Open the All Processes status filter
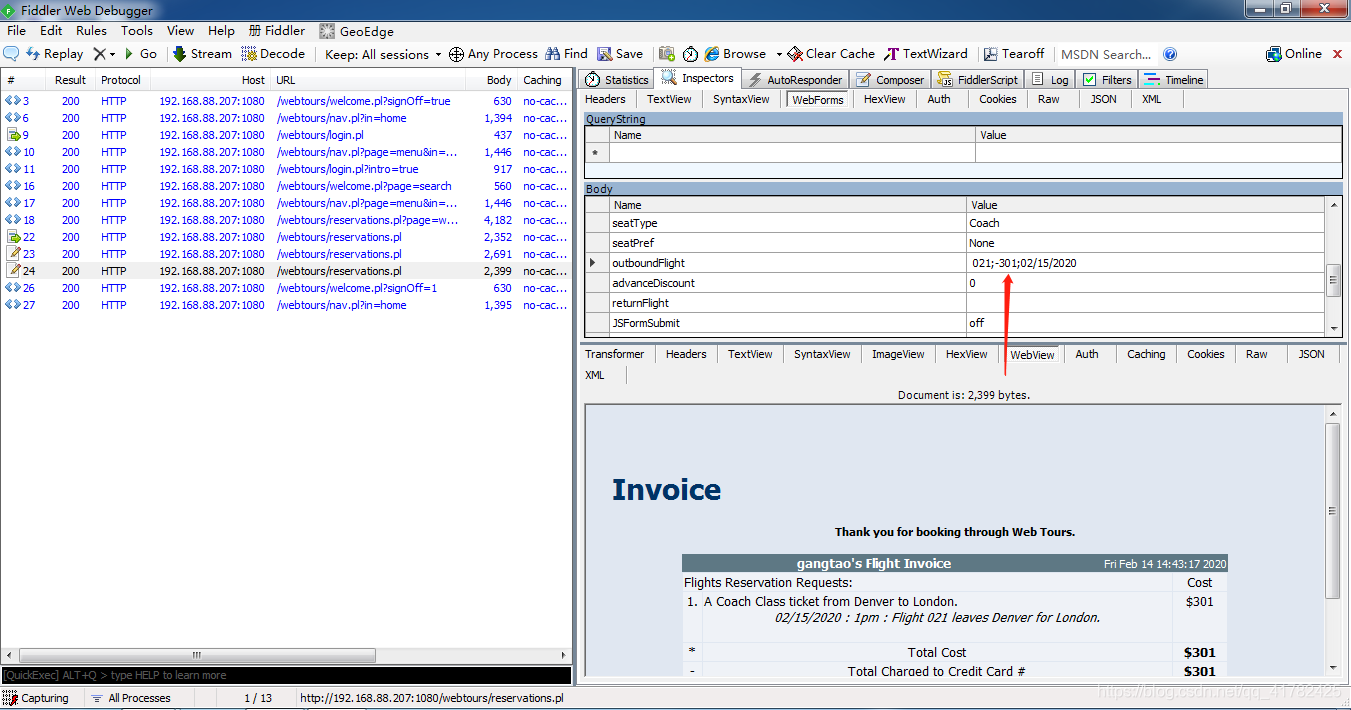The height and width of the screenshot is (710, 1351). tap(131, 698)
